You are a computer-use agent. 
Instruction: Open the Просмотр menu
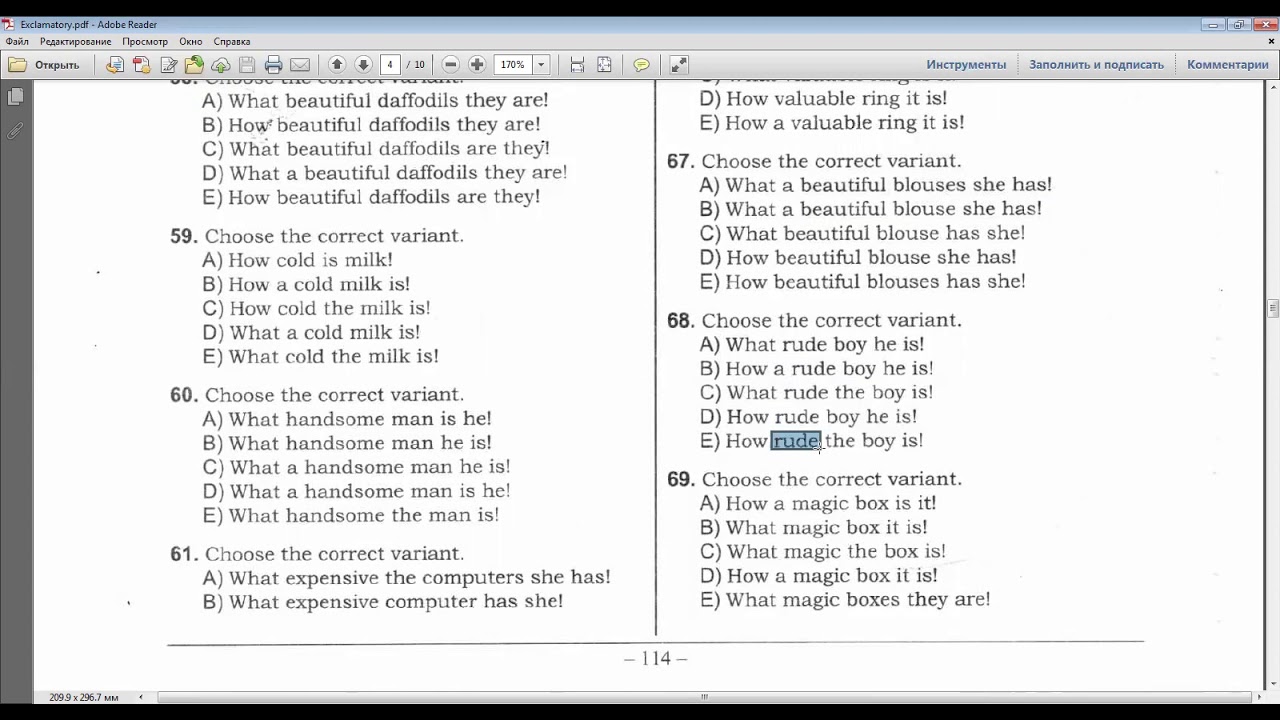point(145,42)
